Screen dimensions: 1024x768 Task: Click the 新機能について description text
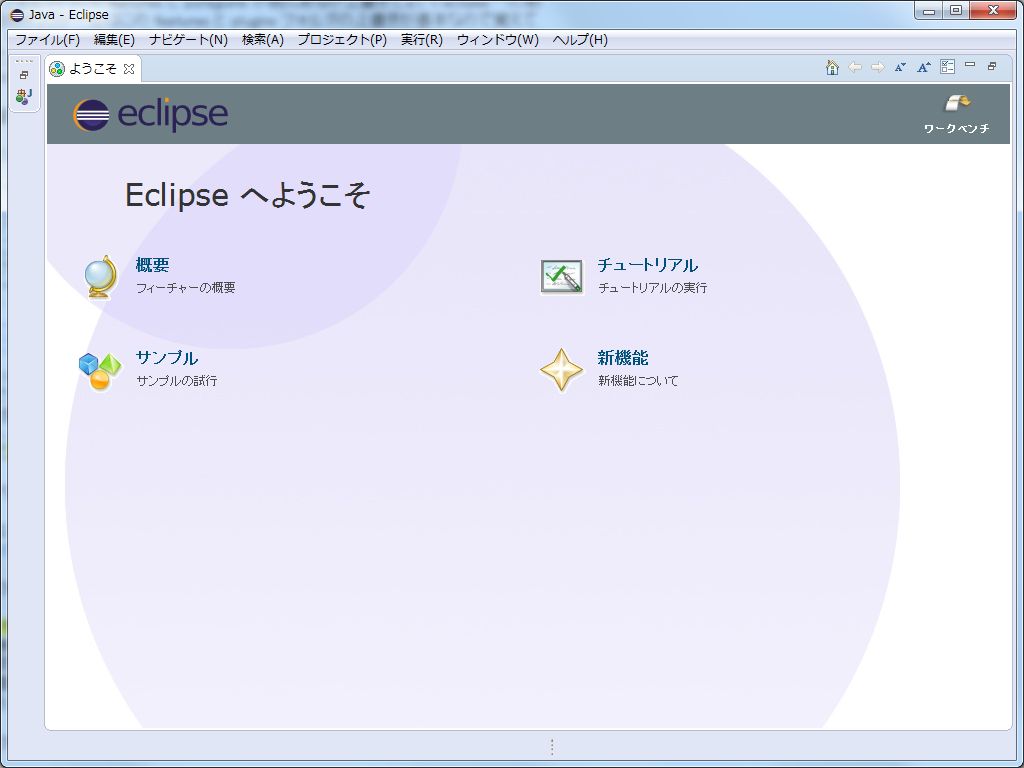638,381
